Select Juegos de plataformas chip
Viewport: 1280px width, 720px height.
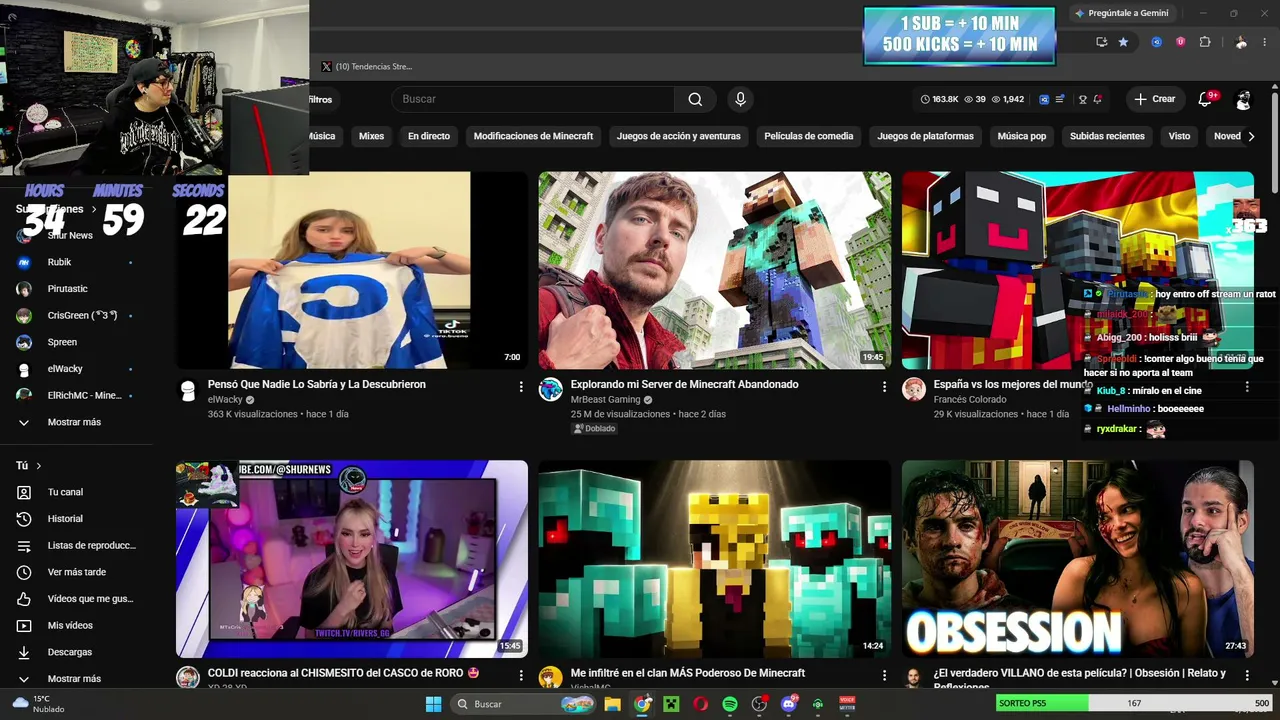click(x=925, y=136)
